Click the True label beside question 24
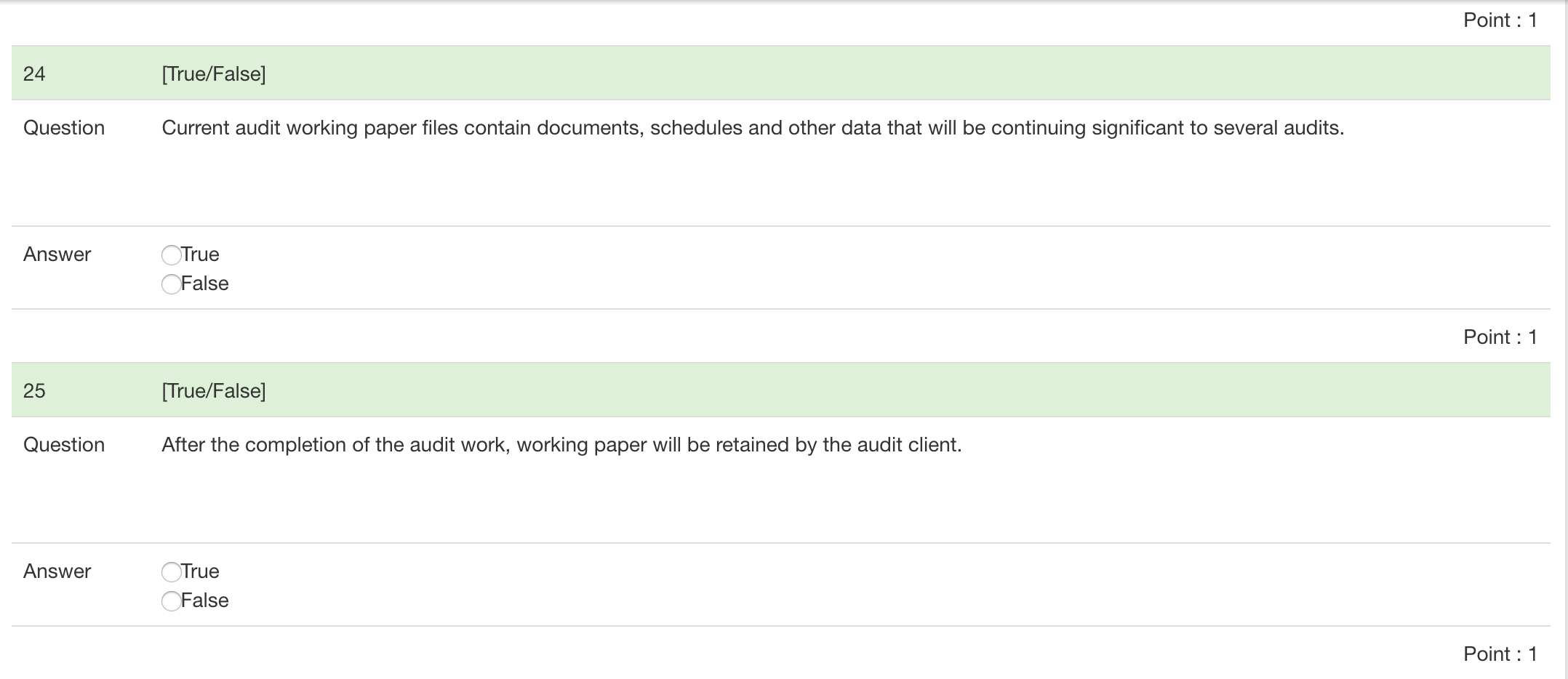1568x679 pixels. (200, 254)
